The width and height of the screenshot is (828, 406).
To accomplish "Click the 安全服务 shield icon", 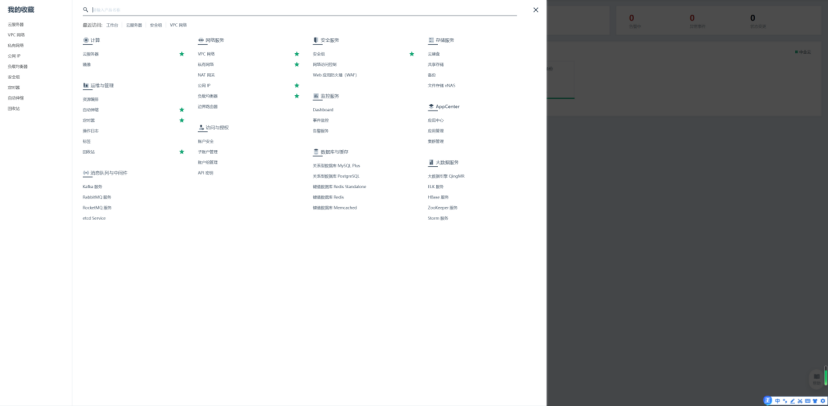I will point(316,40).
